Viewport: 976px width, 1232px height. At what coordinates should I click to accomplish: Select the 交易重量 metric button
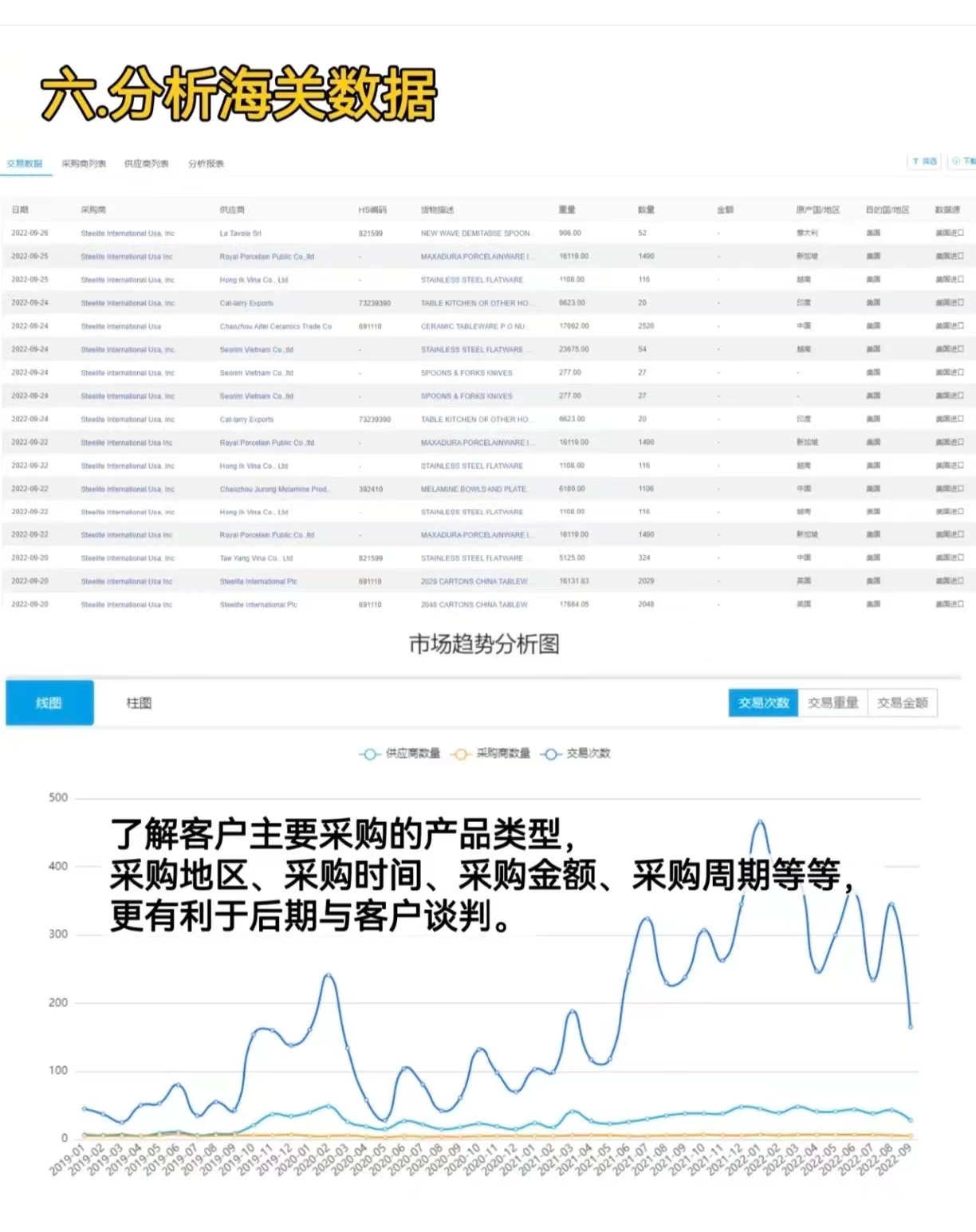tap(832, 703)
